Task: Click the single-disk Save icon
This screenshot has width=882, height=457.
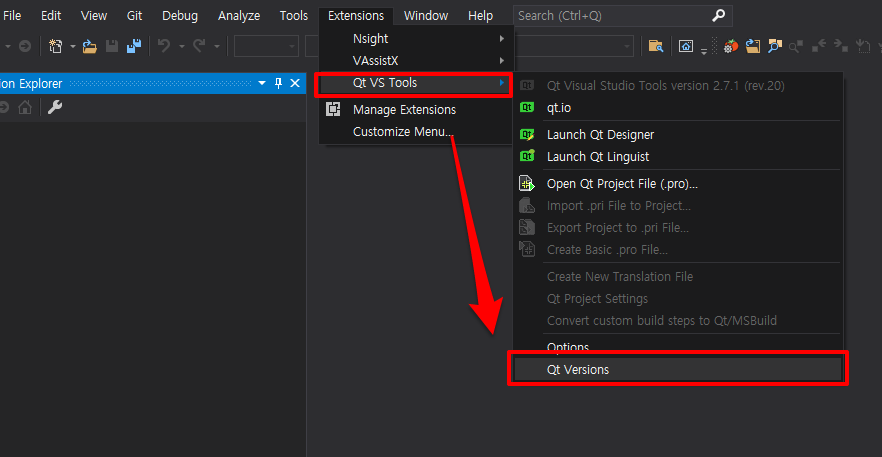Action: click(112, 46)
